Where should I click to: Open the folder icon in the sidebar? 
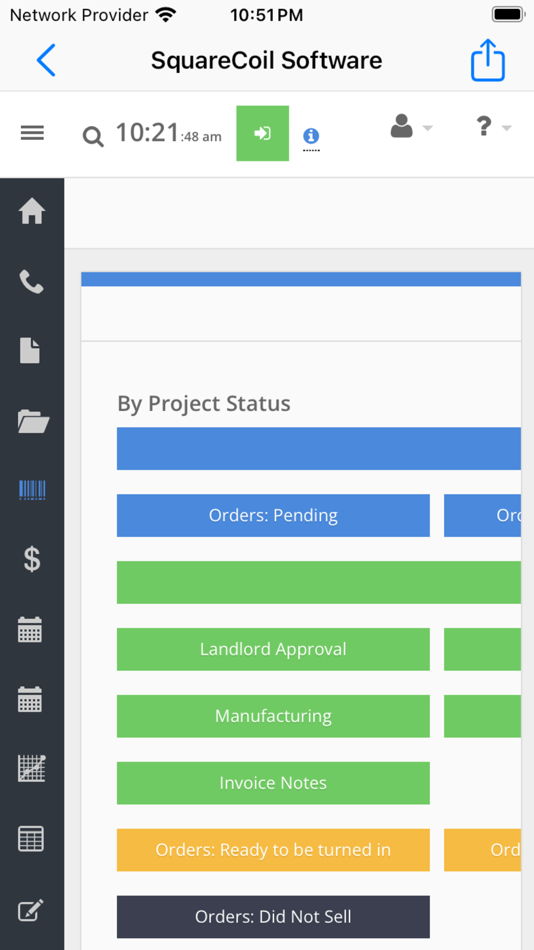point(33,421)
